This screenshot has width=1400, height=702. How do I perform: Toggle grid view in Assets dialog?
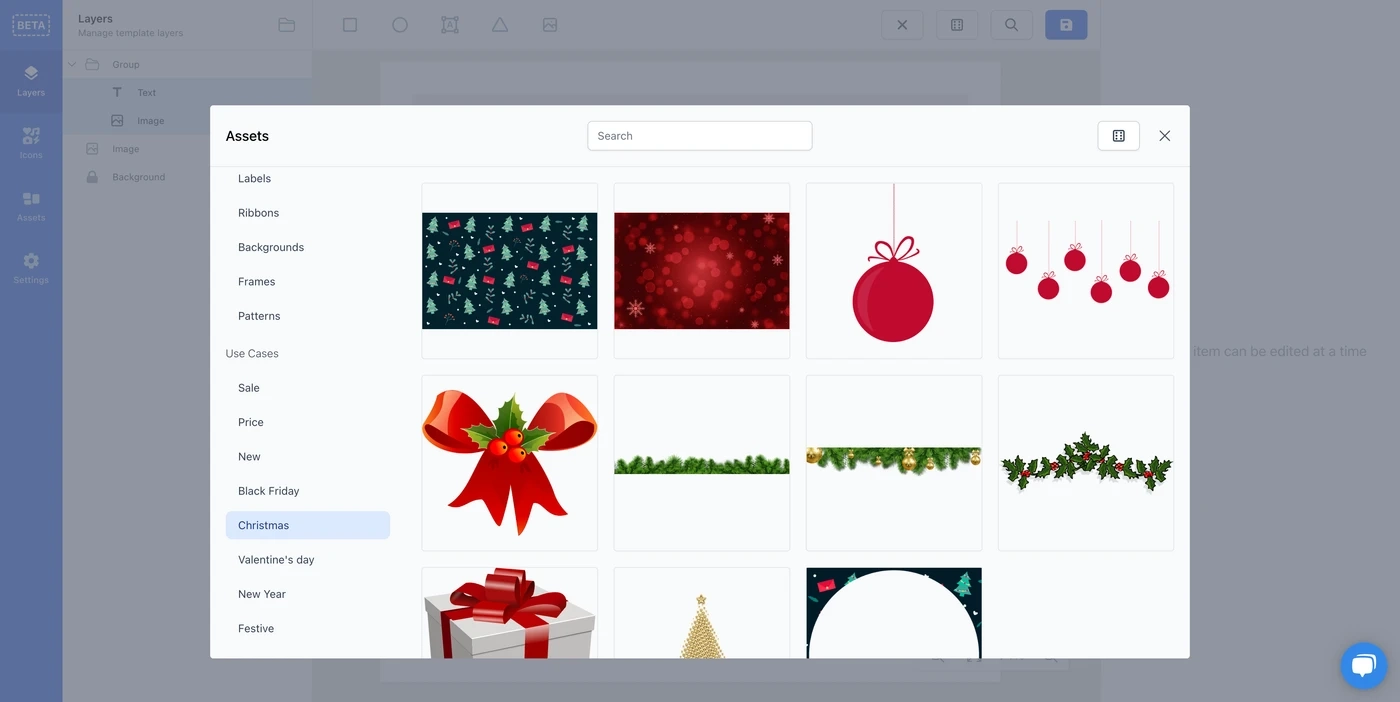point(1119,136)
